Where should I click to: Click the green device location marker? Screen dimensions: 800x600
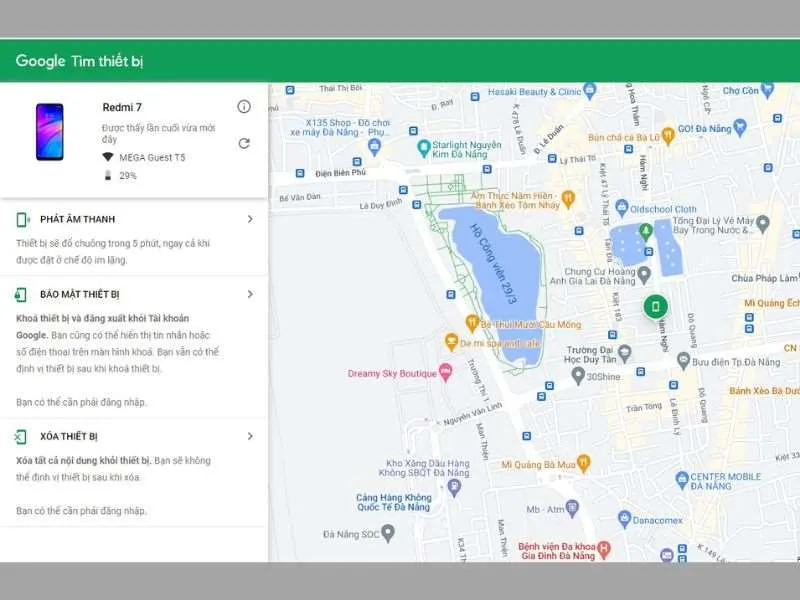point(656,306)
